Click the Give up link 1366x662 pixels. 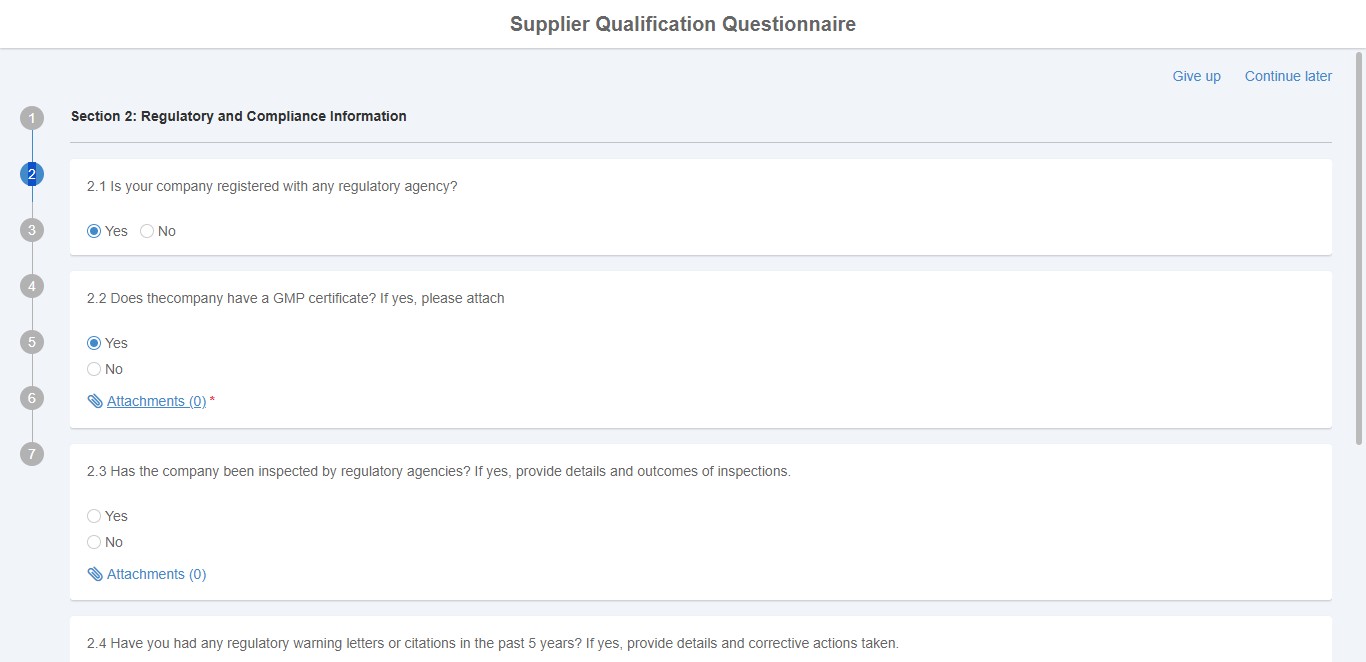tap(1196, 76)
